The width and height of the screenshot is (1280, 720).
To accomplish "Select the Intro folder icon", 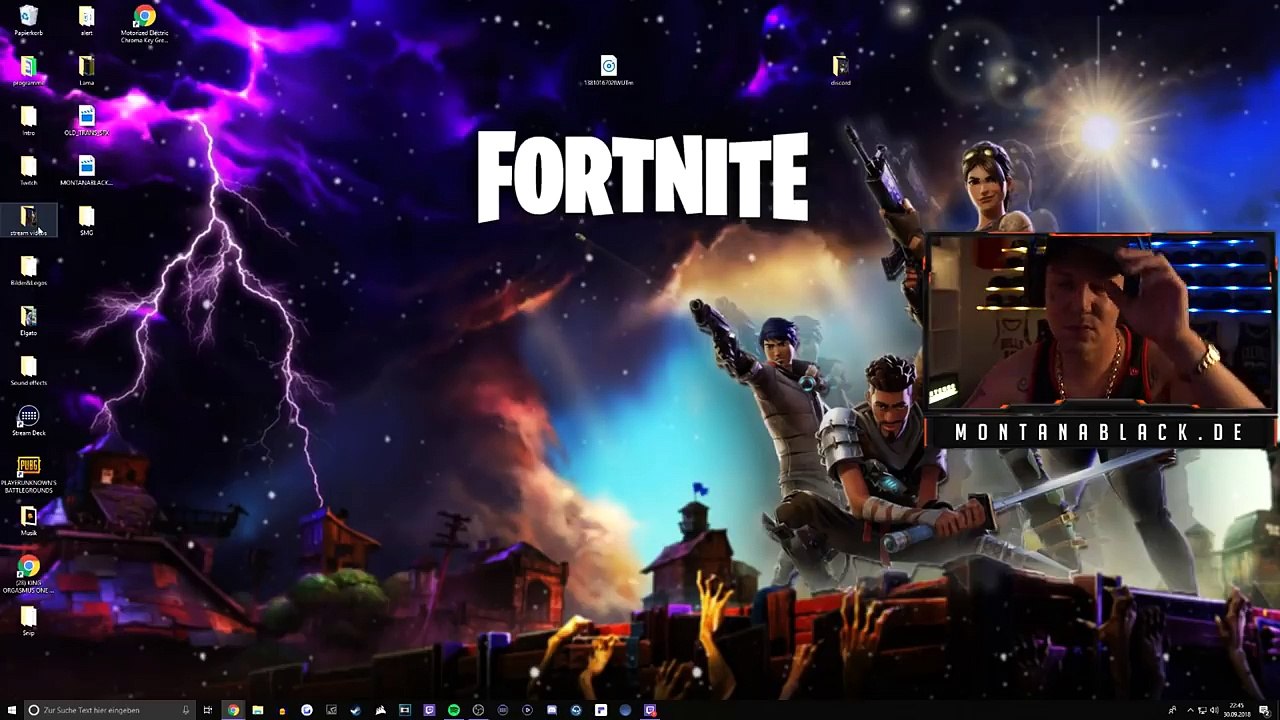I will click(x=28, y=121).
